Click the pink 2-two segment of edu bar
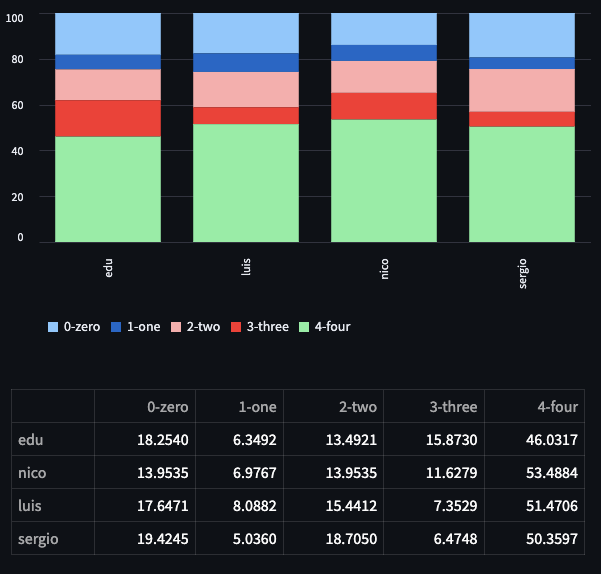This screenshot has height=574, width=601. (x=108, y=85)
